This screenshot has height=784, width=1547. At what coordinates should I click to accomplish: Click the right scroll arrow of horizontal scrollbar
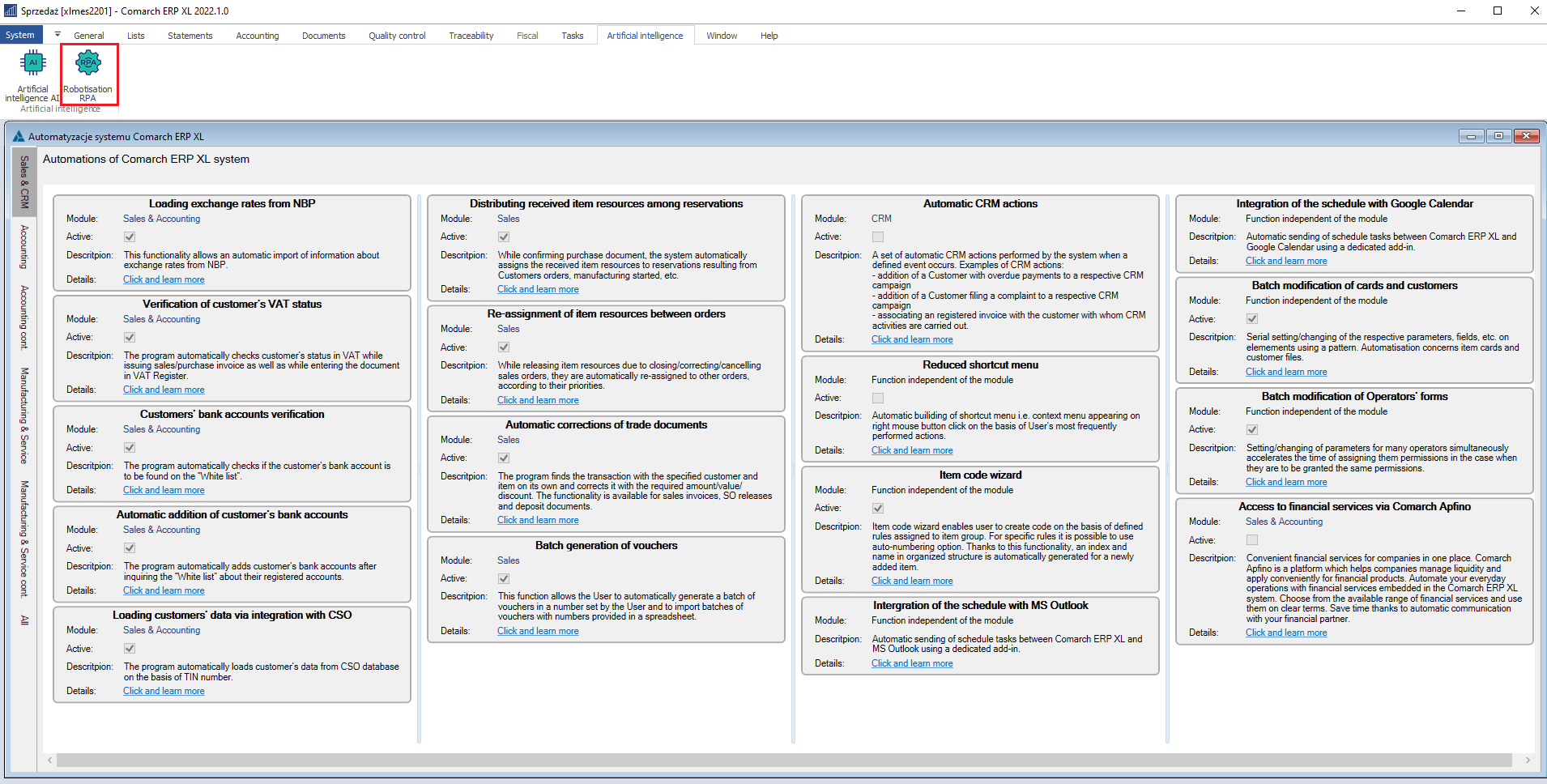click(1528, 760)
